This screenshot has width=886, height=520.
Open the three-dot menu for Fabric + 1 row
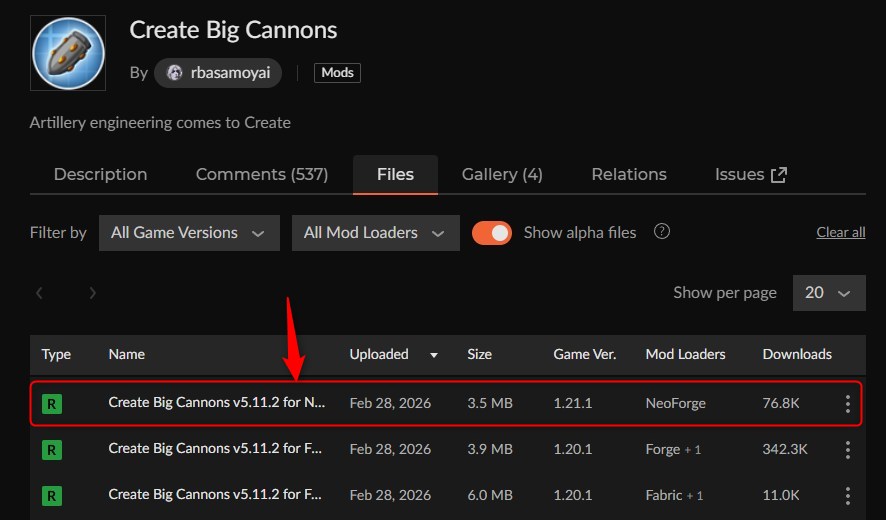pyautogui.click(x=848, y=495)
